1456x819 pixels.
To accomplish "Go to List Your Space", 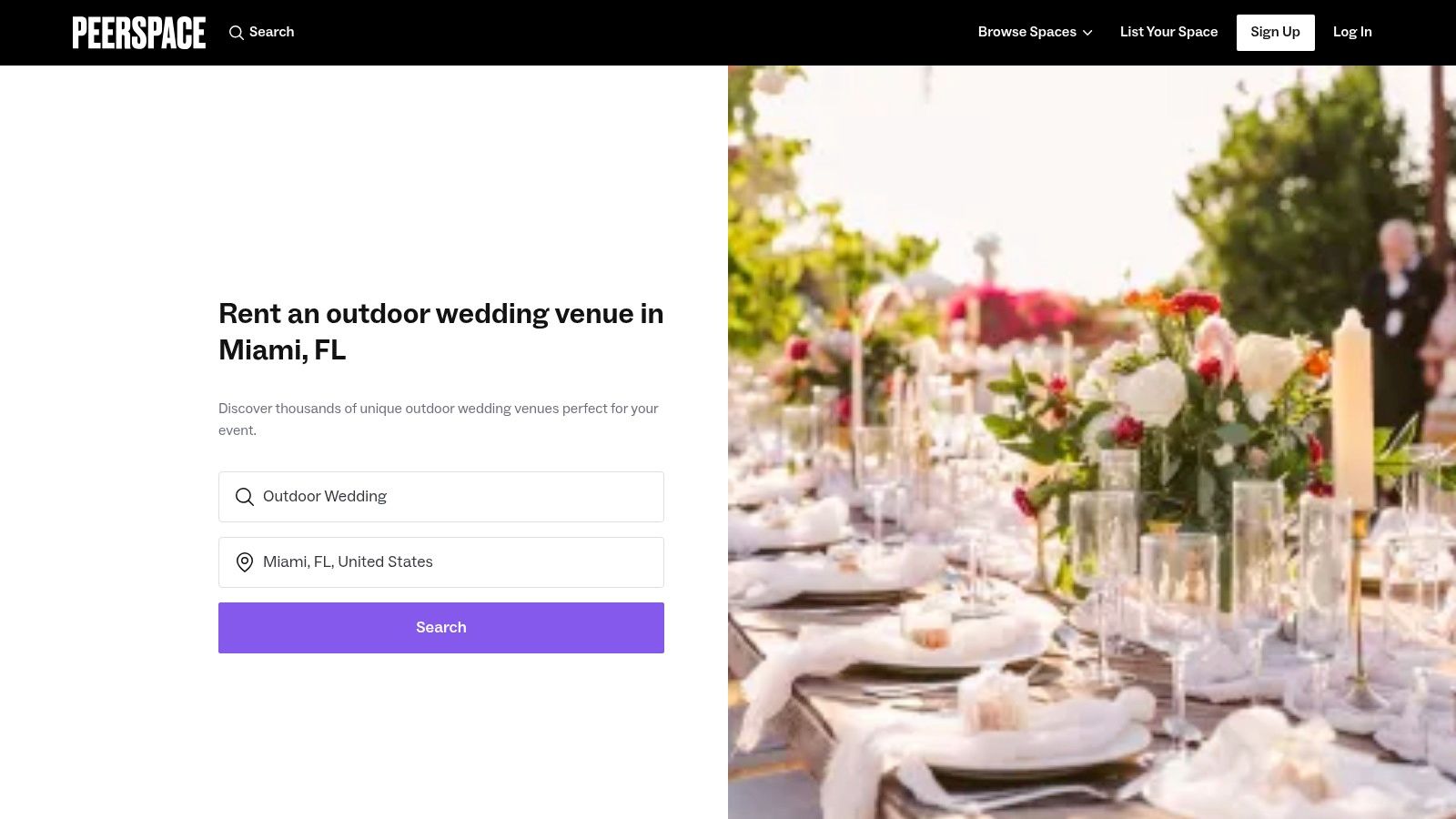I will click(x=1168, y=32).
